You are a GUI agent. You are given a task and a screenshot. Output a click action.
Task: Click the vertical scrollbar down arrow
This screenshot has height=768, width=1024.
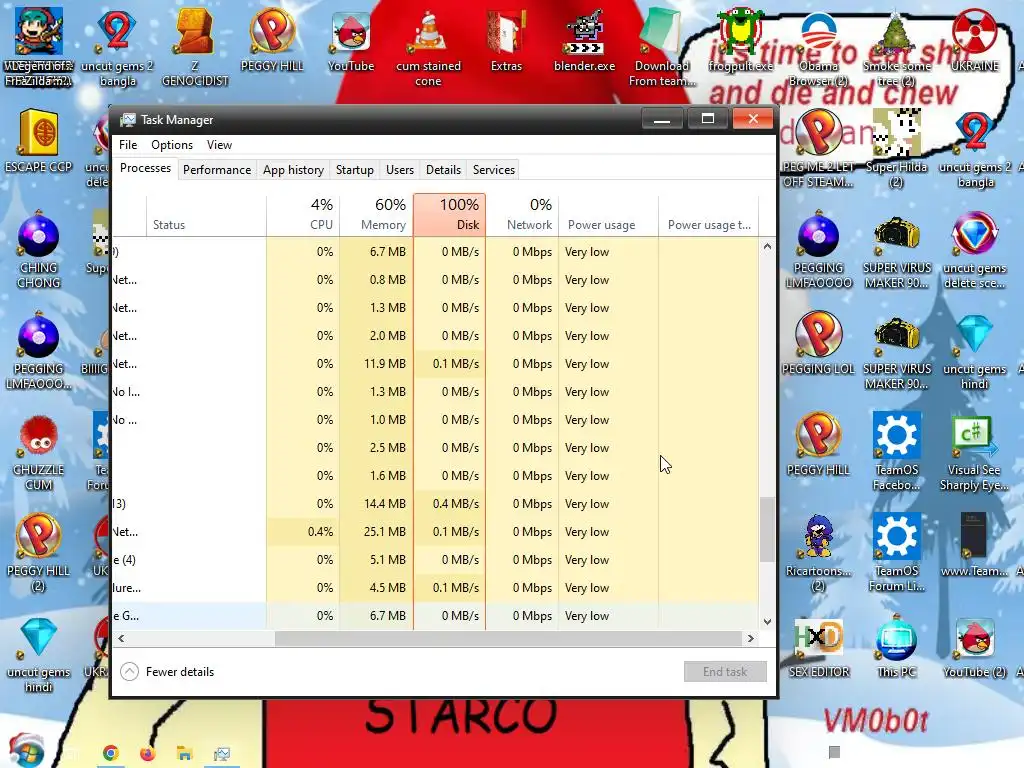(x=767, y=622)
